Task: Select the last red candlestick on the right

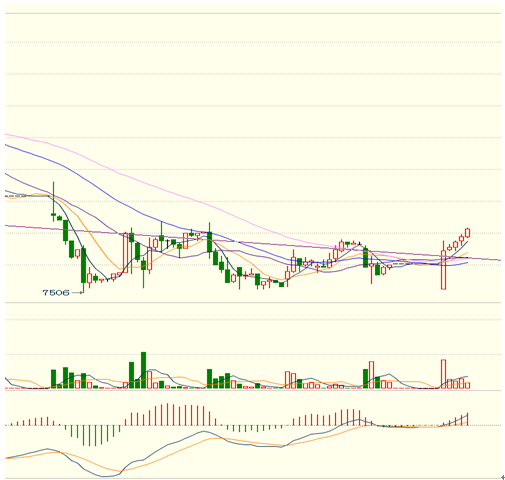Action: point(467,233)
